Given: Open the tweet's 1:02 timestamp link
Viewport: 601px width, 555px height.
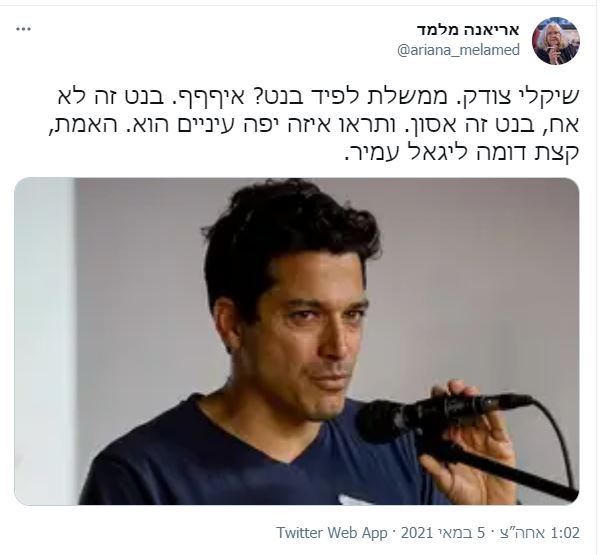Looking at the screenshot, I should (x=565, y=533).
